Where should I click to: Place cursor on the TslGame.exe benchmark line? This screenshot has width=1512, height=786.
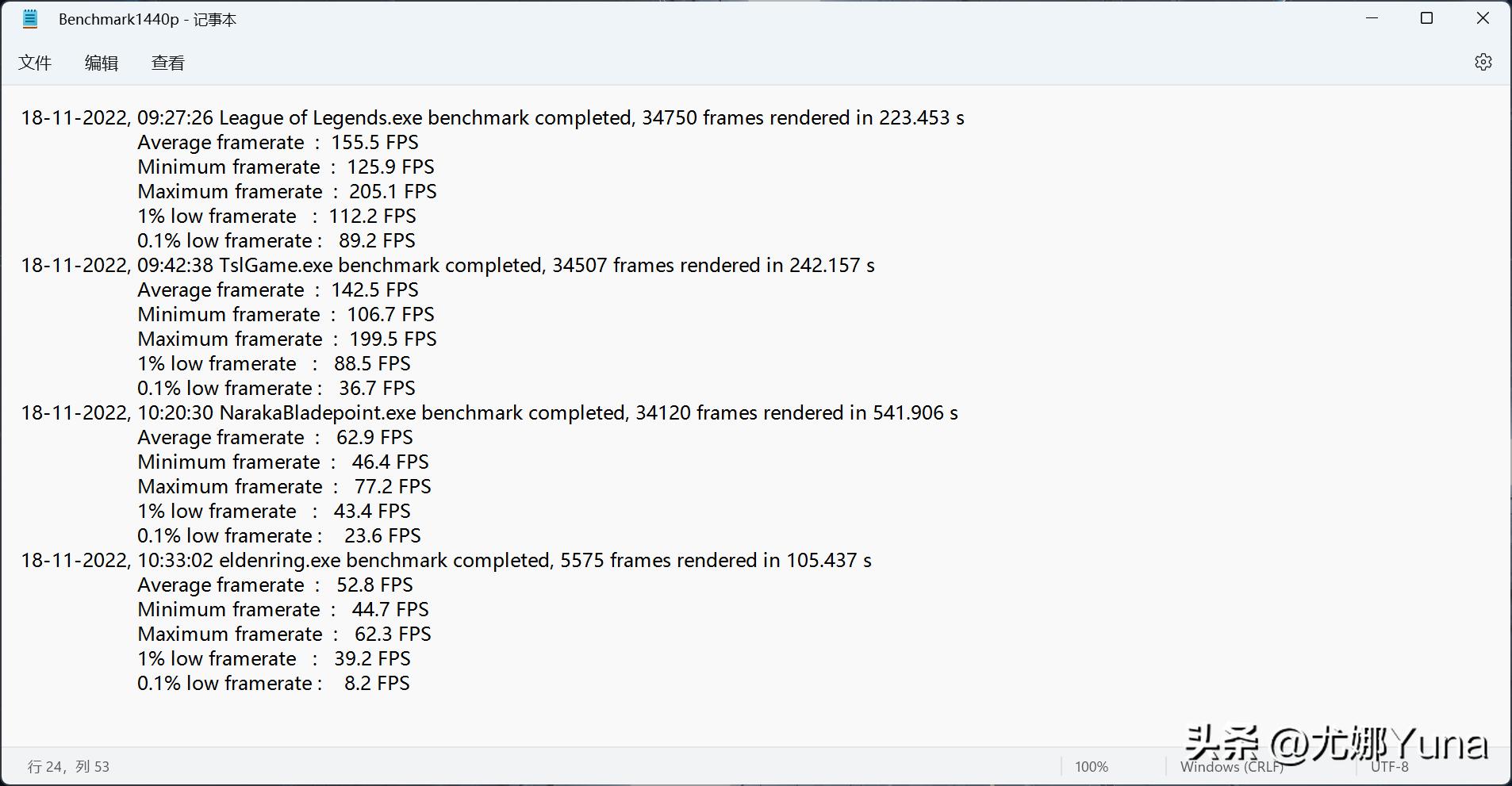pos(447,266)
